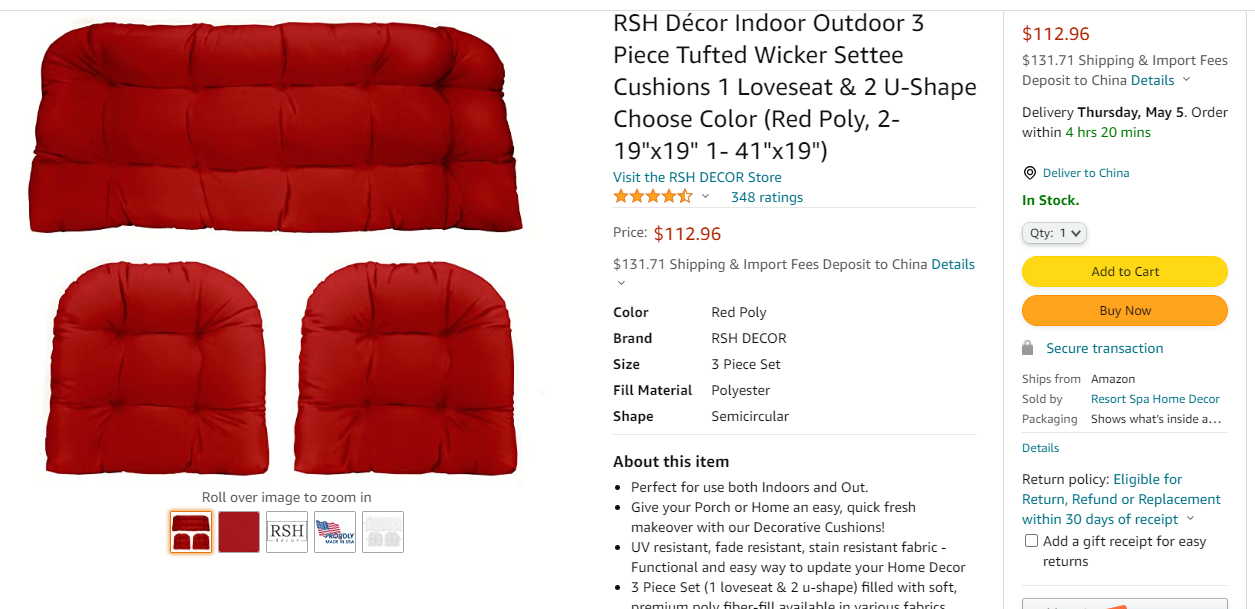Image resolution: width=1255 pixels, height=609 pixels.
Task: Select the faded white cushions thumbnail
Action: point(383,532)
